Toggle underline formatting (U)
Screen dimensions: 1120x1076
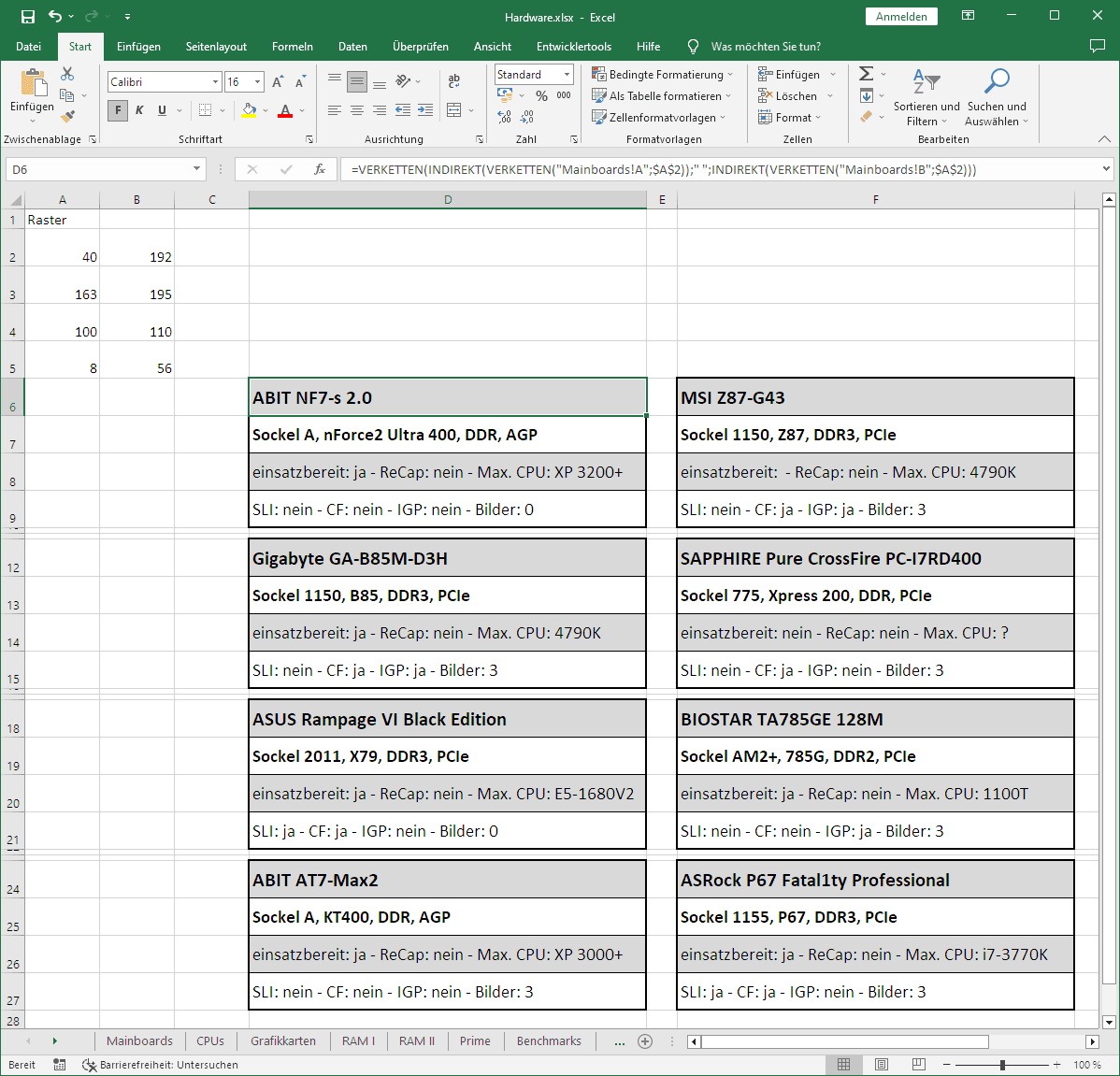click(x=162, y=110)
